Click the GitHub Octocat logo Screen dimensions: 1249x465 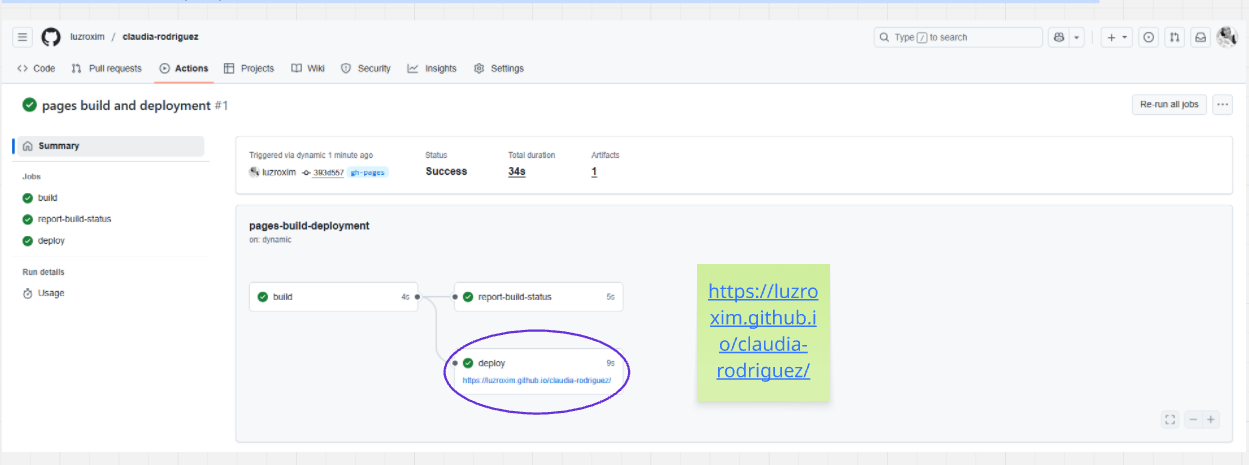point(51,37)
